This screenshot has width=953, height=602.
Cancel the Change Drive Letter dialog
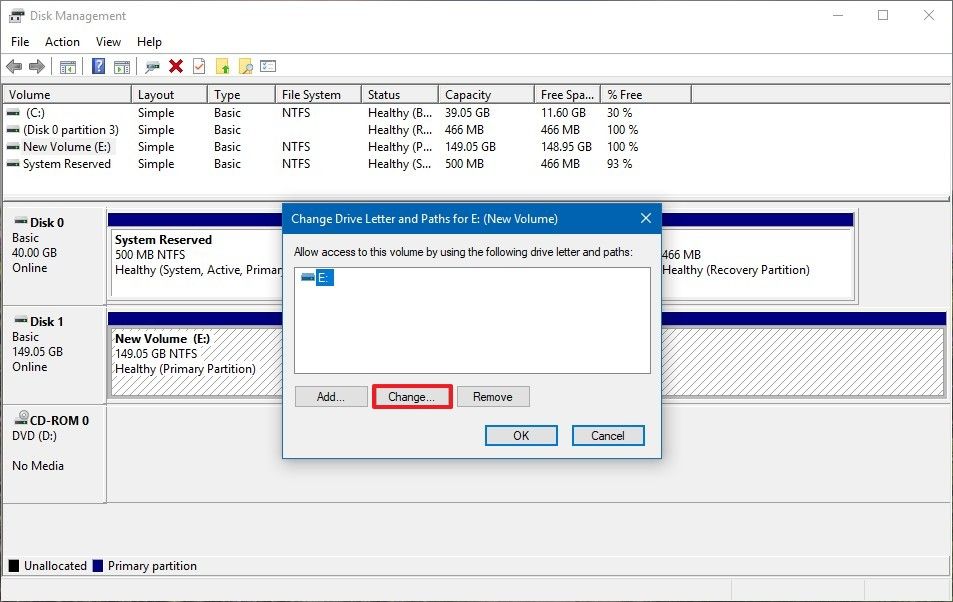tap(608, 435)
